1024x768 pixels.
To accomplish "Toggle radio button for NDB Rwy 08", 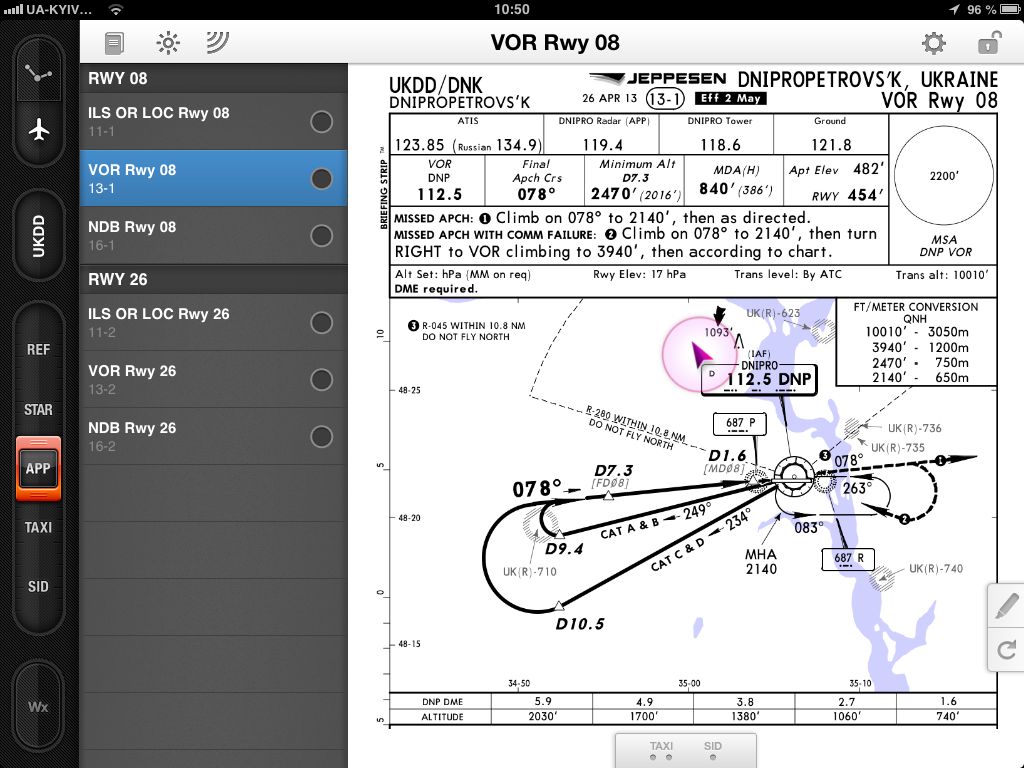I will 321,236.
